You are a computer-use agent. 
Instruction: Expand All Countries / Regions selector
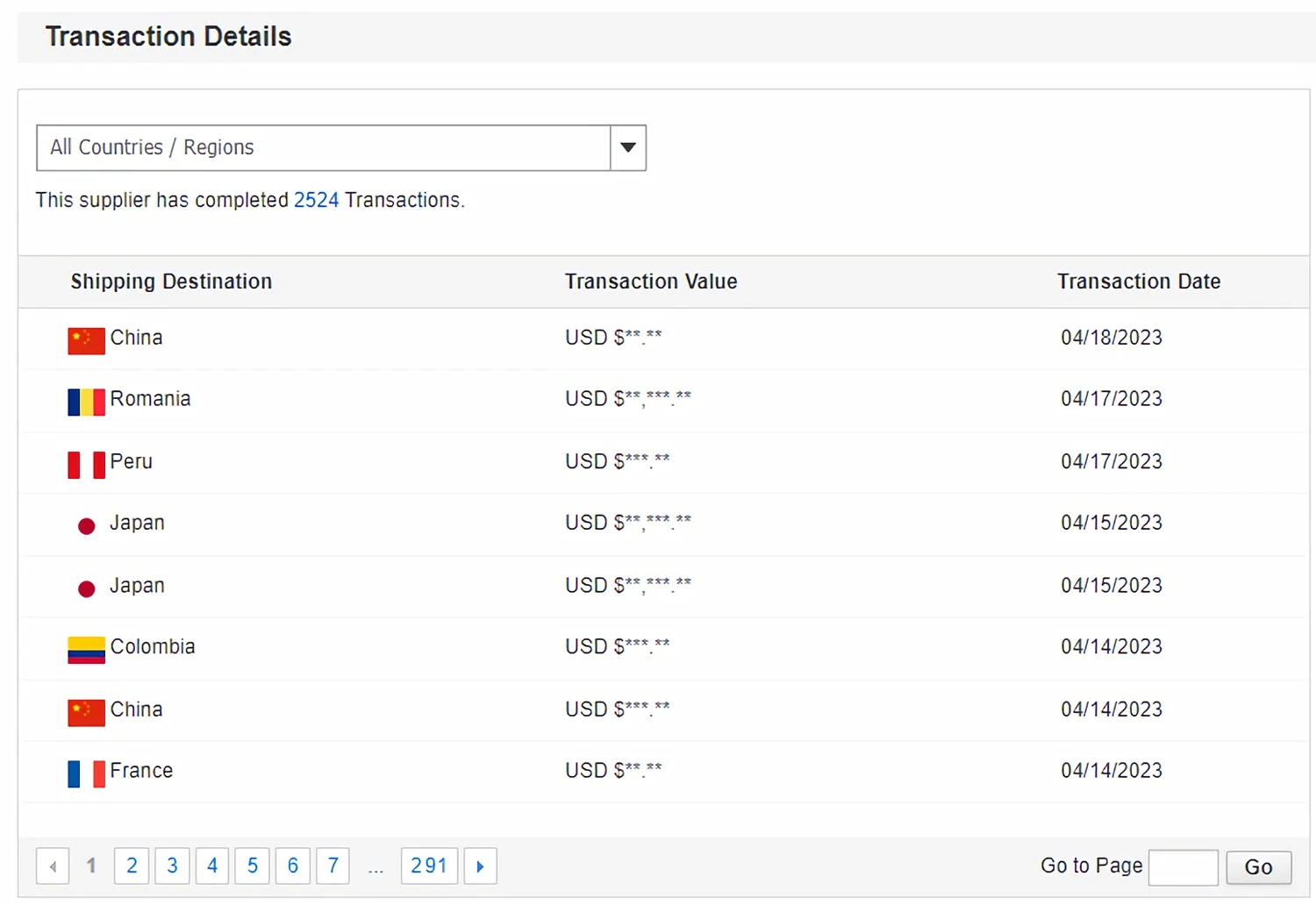[x=323, y=147]
